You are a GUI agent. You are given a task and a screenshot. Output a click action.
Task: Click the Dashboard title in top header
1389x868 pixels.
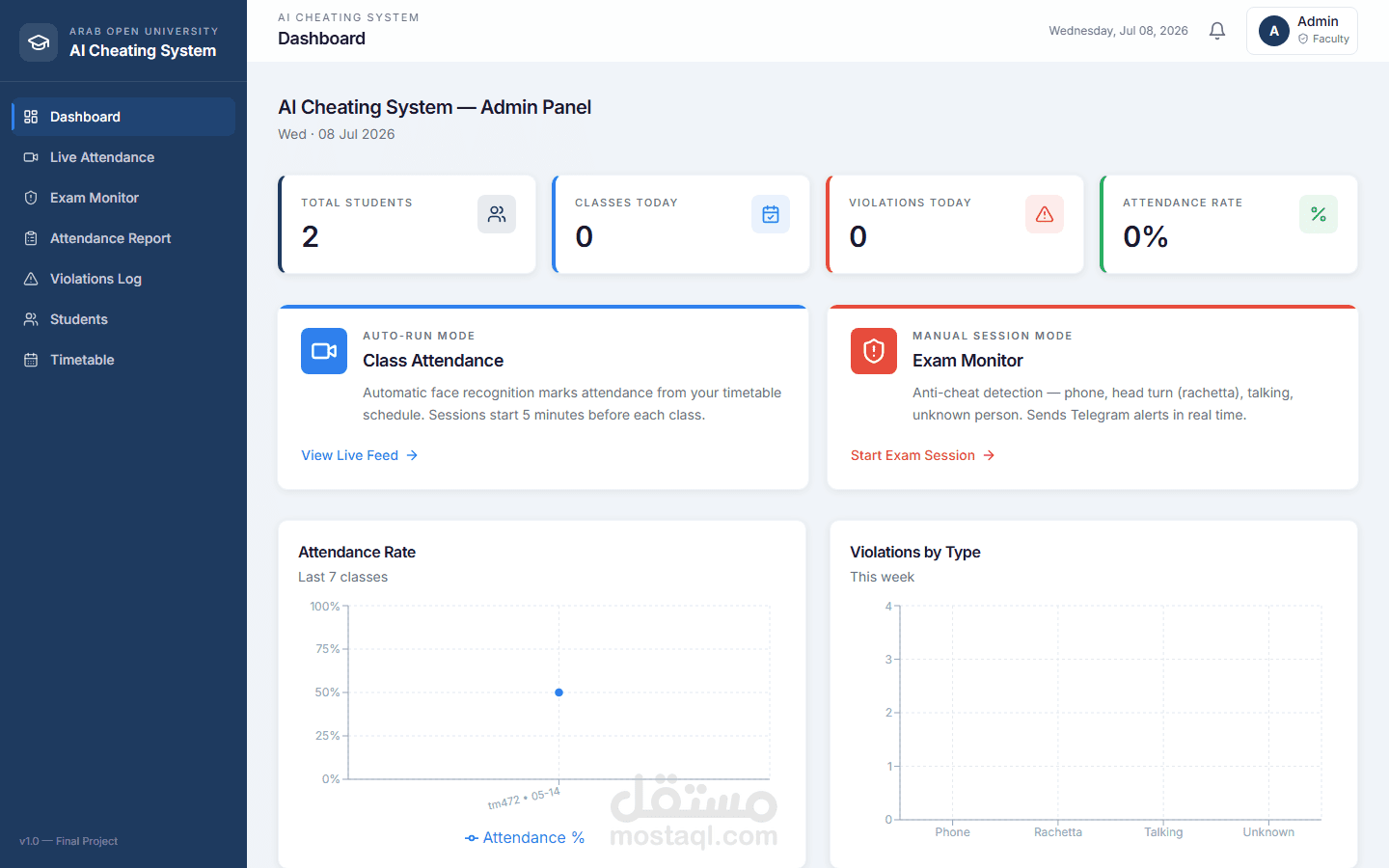click(x=322, y=39)
